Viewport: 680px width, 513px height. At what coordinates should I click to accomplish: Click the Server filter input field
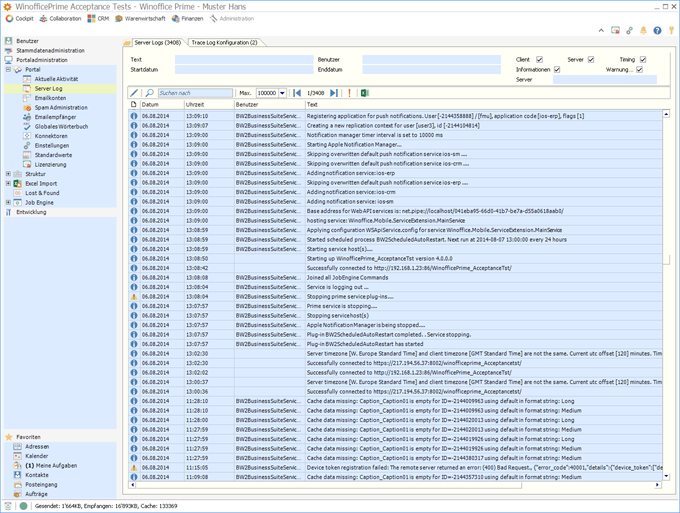click(x=605, y=79)
